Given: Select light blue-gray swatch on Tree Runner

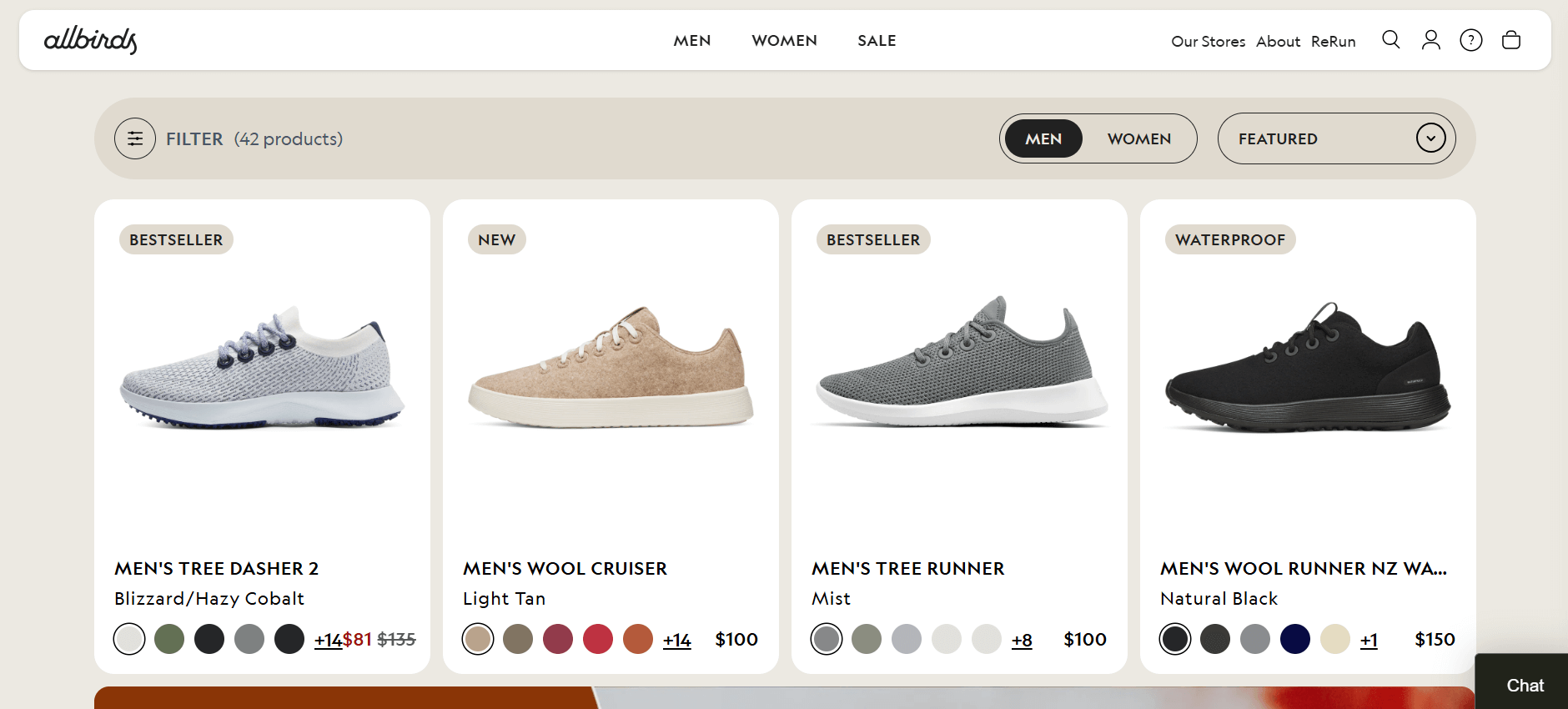Looking at the screenshot, I should pos(907,639).
